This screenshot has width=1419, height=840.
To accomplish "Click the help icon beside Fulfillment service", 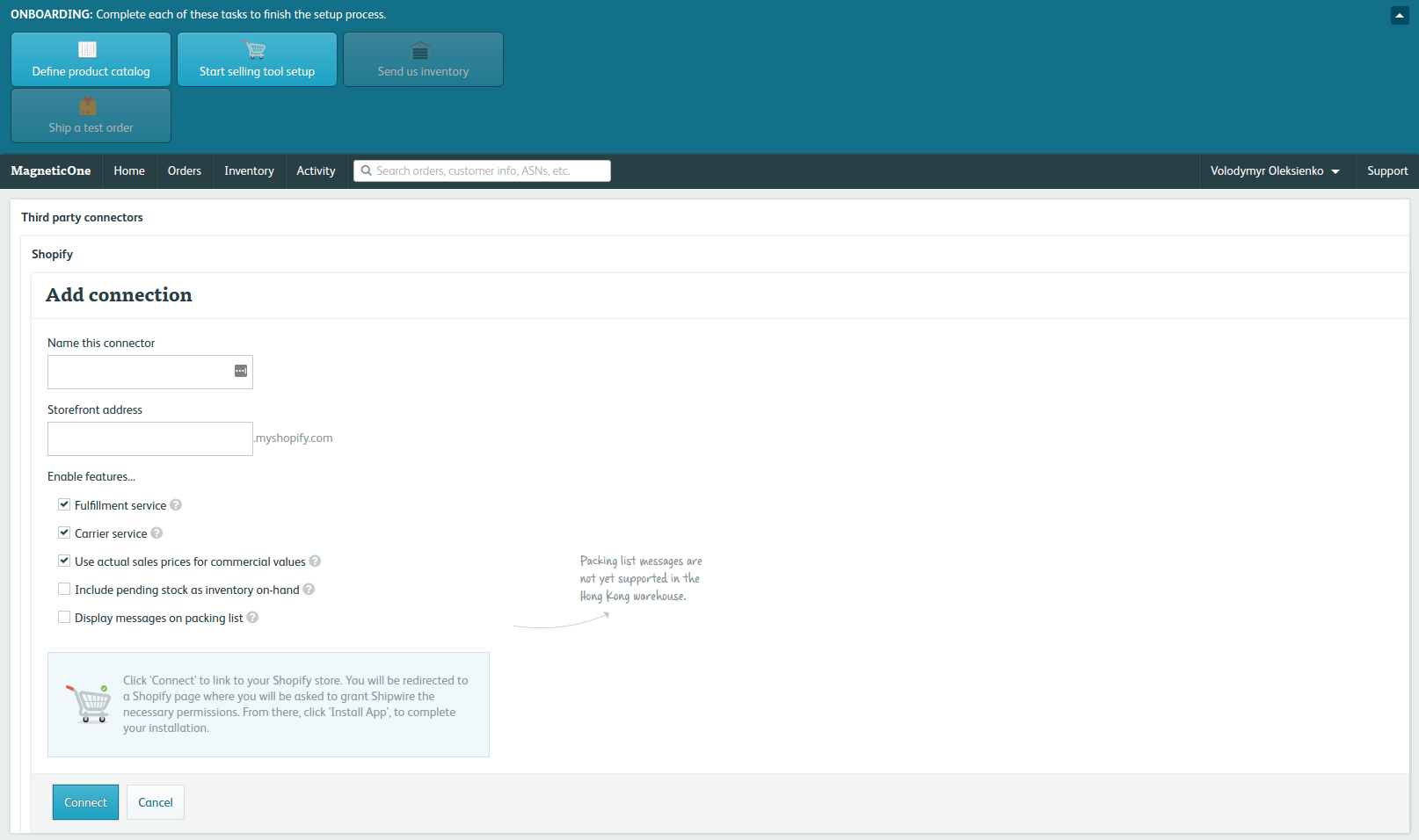I will (x=176, y=505).
